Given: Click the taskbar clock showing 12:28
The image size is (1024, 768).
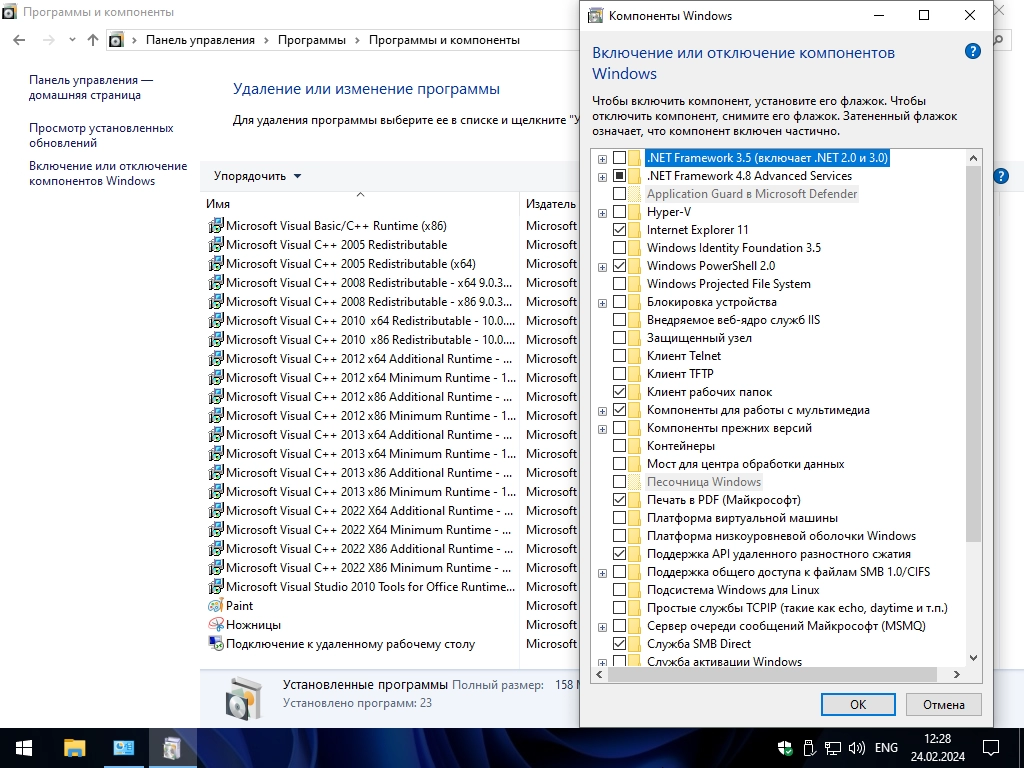Looking at the screenshot, I should [x=937, y=739].
